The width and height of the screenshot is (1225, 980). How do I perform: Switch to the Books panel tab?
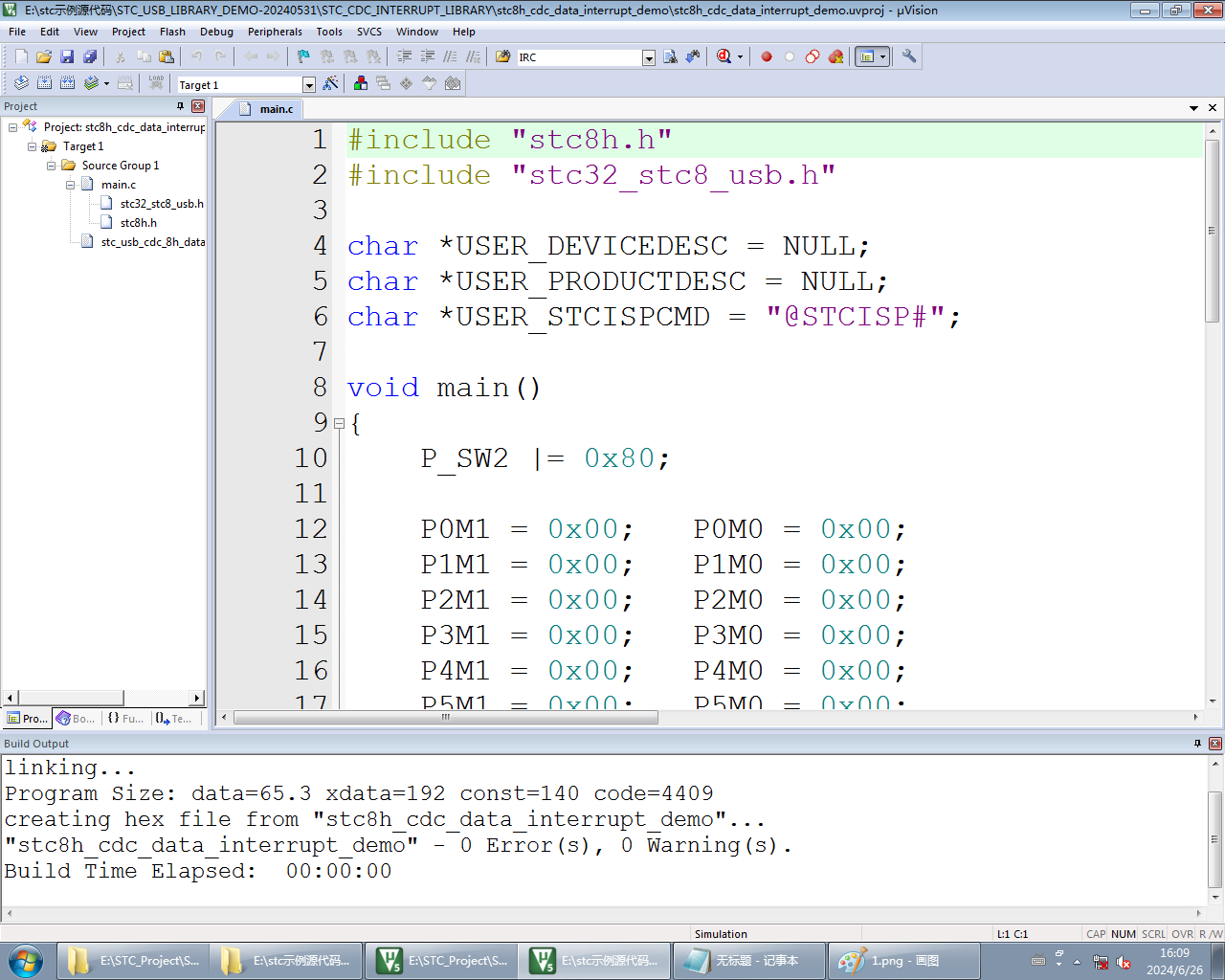point(76,718)
